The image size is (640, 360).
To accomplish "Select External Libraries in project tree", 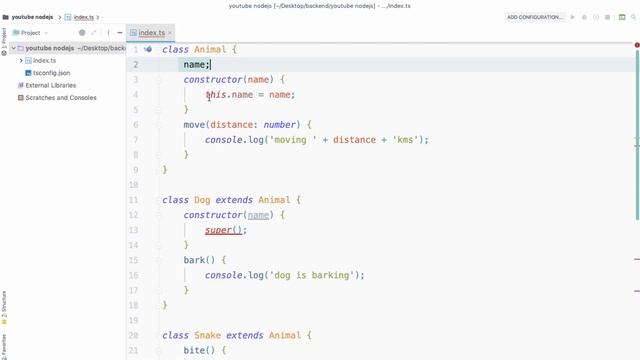I will pyautogui.click(x=50, y=85).
